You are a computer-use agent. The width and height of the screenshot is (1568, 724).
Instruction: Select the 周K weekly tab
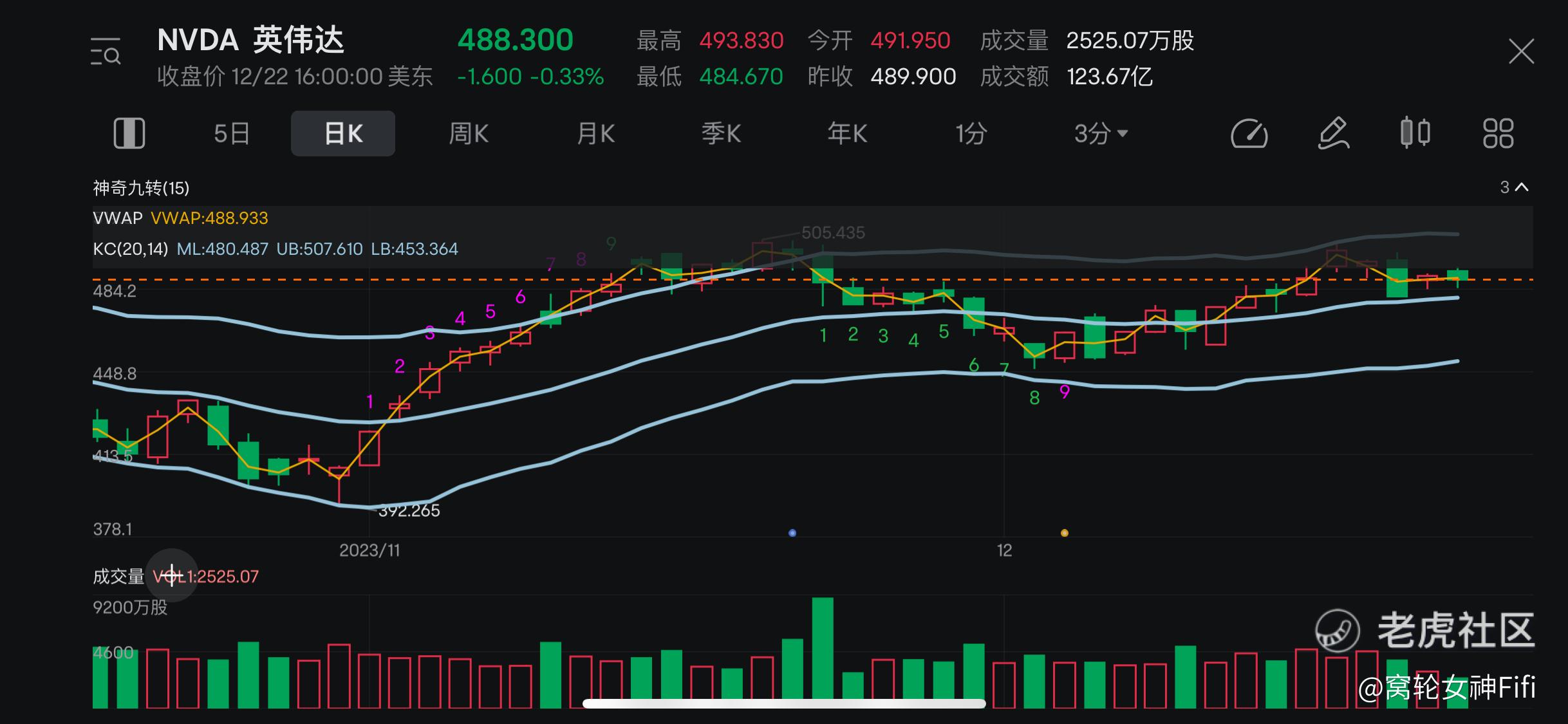tap(468, 134)
